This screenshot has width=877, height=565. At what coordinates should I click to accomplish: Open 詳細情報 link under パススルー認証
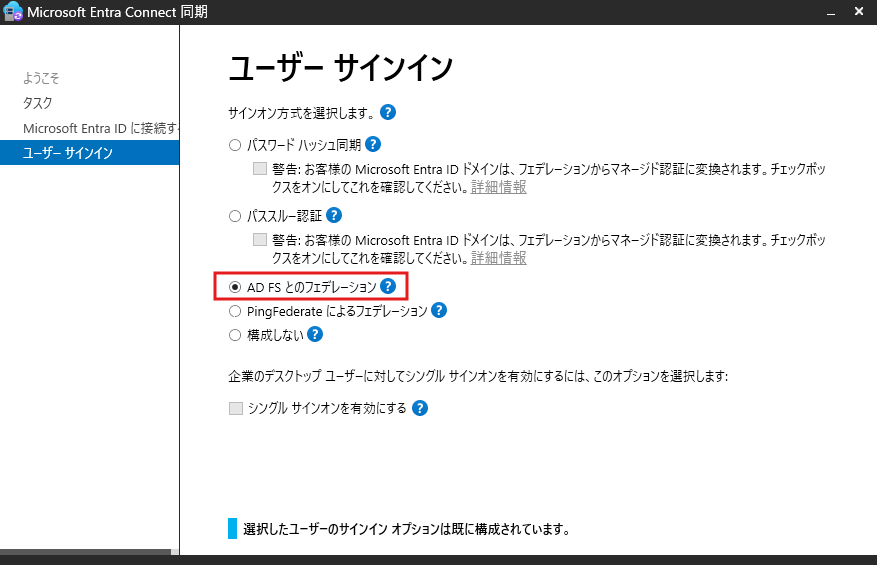tap(499, 258)
